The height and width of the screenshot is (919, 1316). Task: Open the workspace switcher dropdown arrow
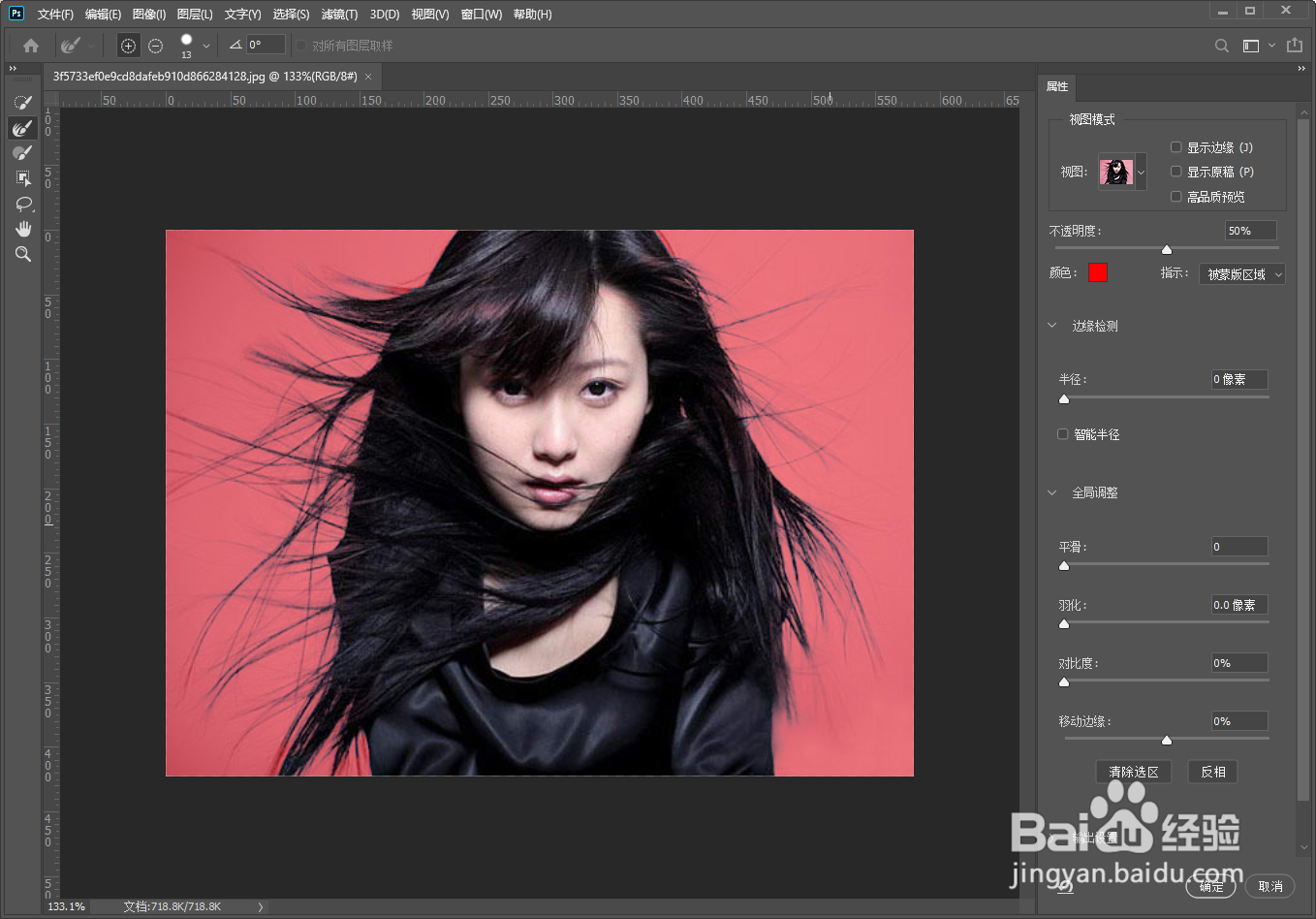(x=1271, y=46)
